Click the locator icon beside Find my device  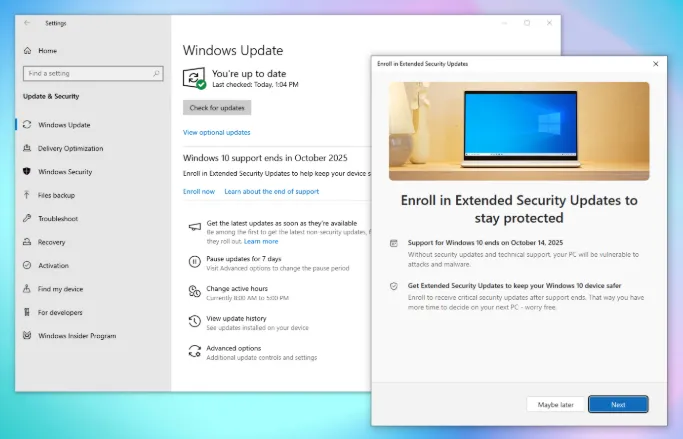coord(27,288)
